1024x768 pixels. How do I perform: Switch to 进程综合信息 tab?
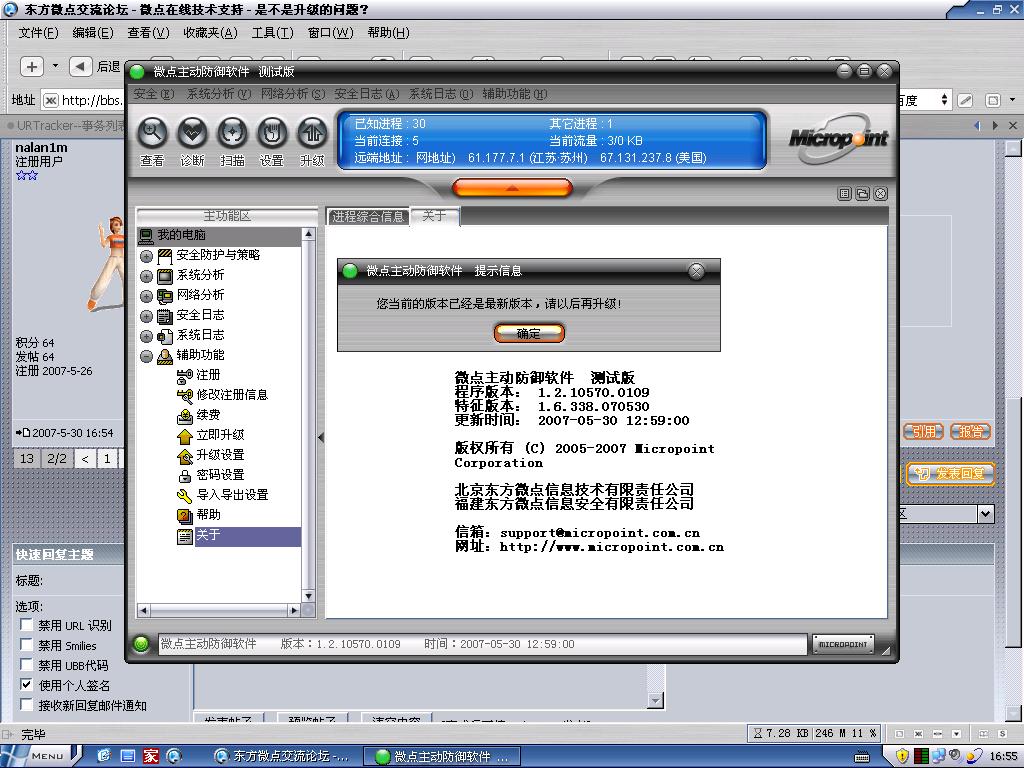[x=368, y=217]
